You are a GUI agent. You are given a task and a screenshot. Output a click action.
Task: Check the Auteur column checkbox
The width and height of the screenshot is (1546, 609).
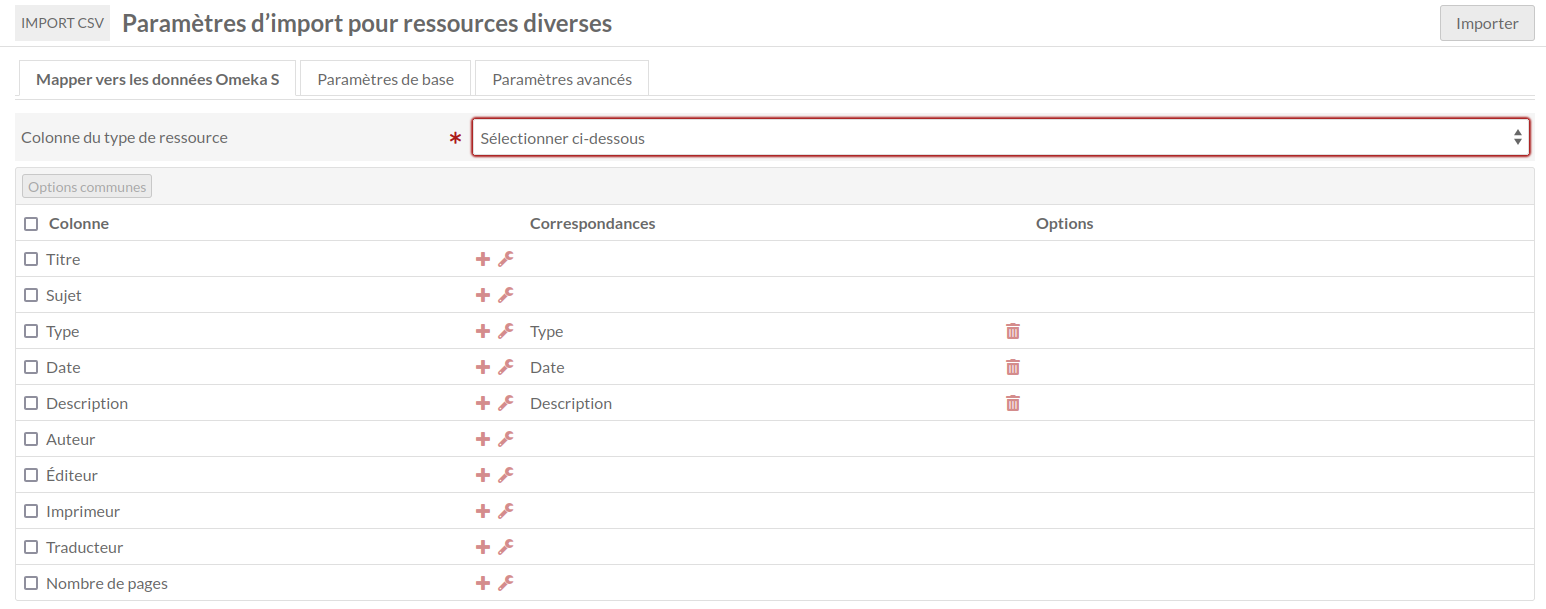coord(31,439)
